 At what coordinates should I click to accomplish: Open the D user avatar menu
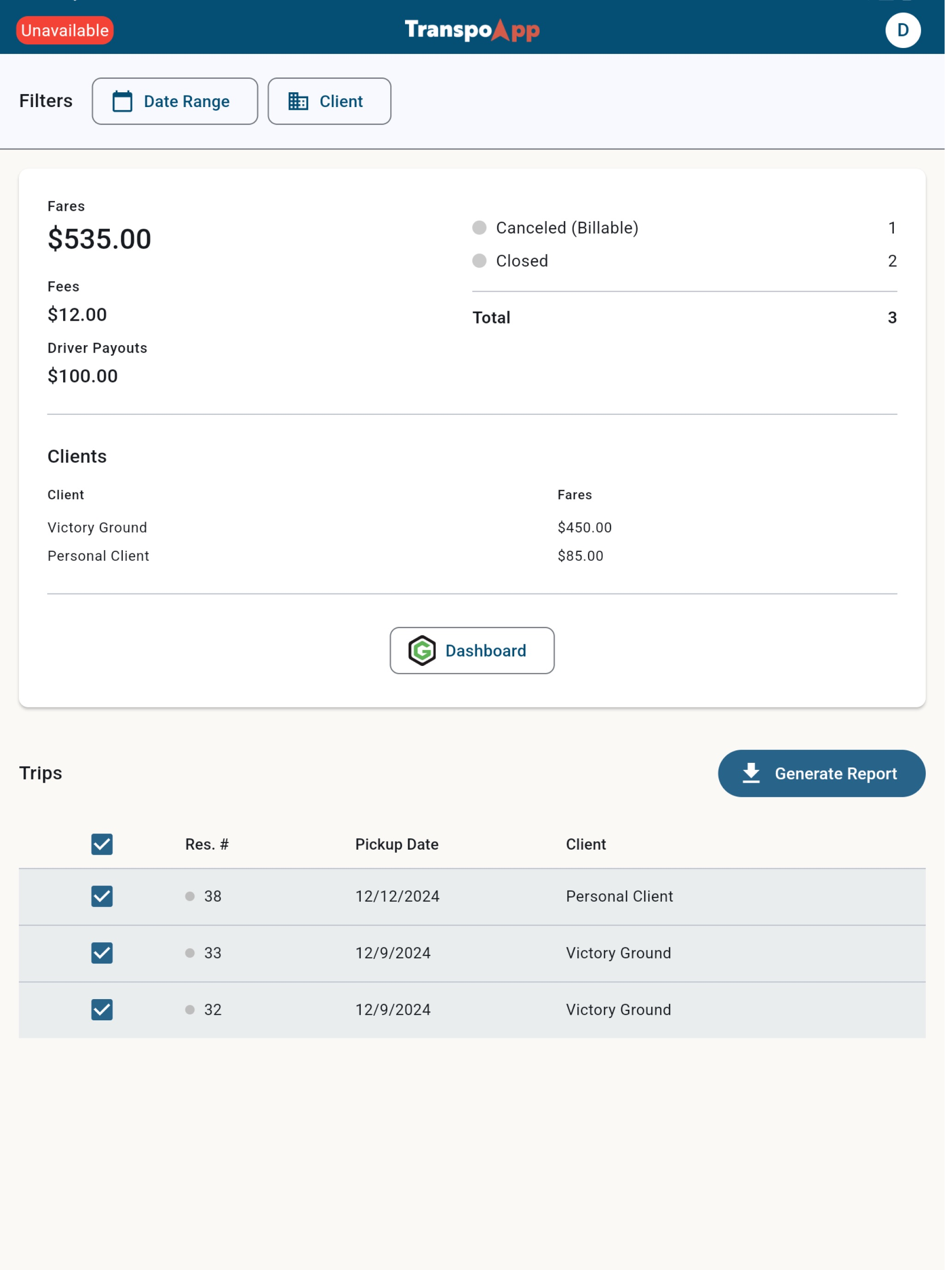903,30
